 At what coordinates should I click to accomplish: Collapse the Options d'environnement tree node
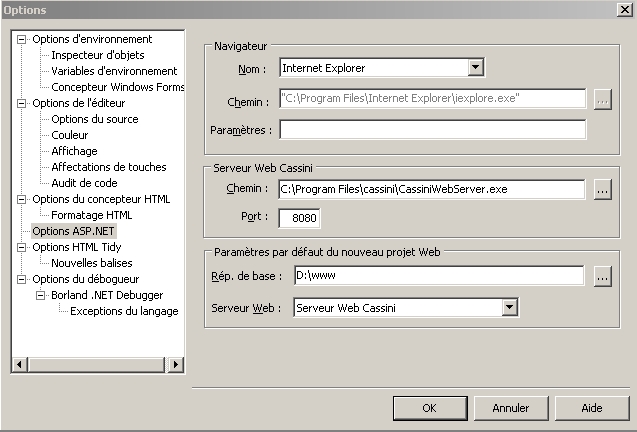22,39
